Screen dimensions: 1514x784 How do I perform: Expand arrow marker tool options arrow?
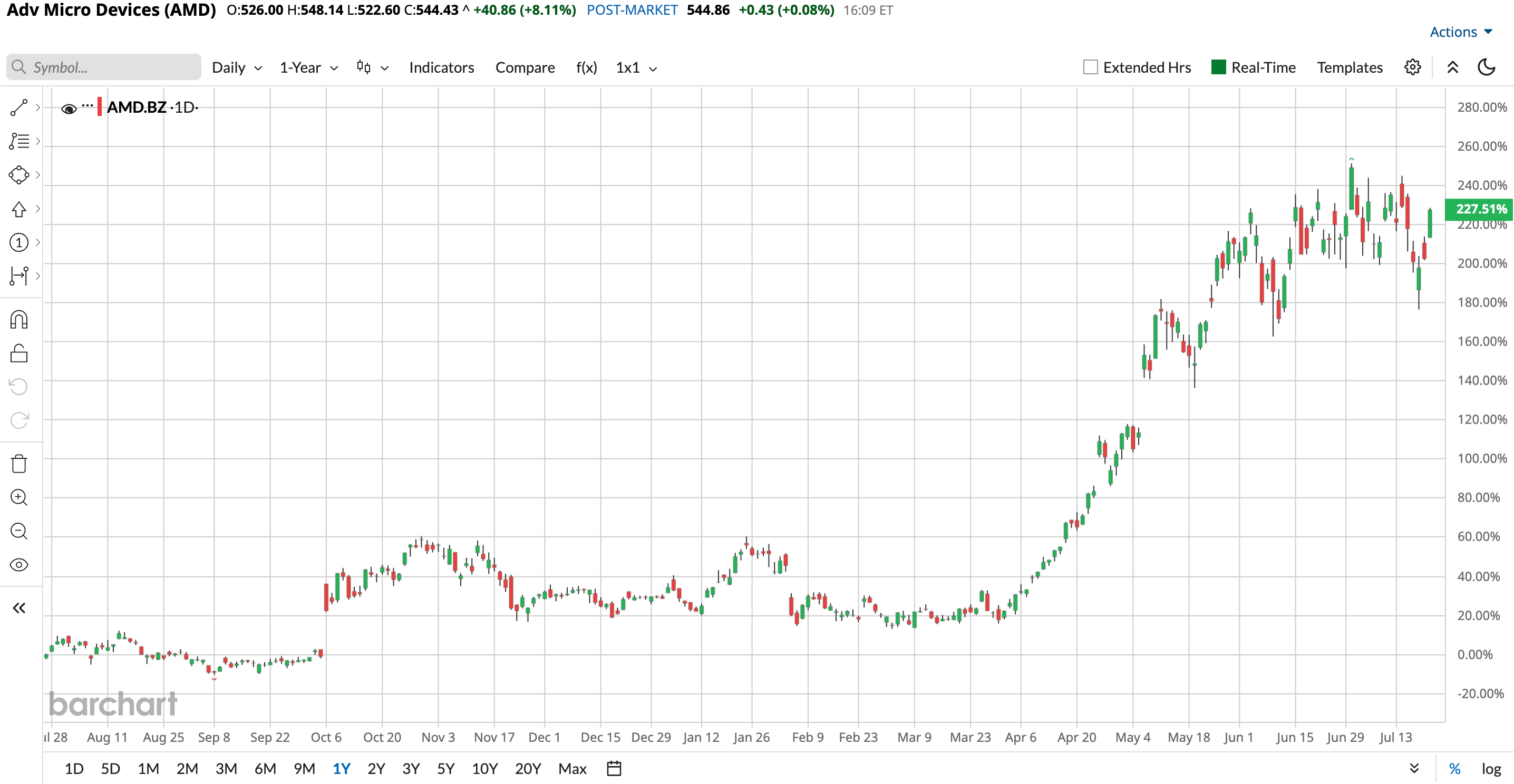coord(37,209)
